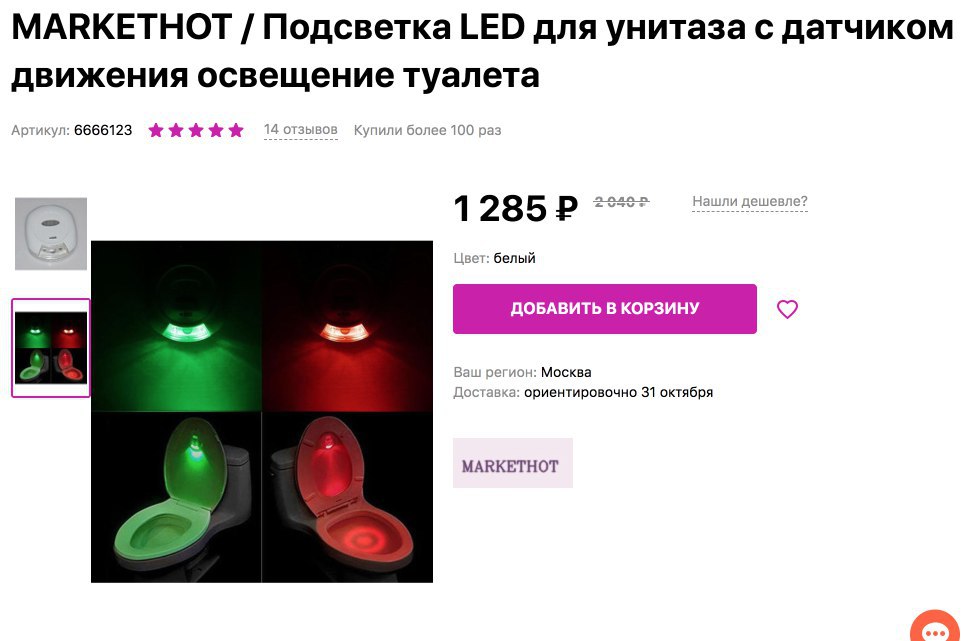Click the Нашли дешевле? link
The height and width of the screenshot is (641, 965).
[750, 201]
